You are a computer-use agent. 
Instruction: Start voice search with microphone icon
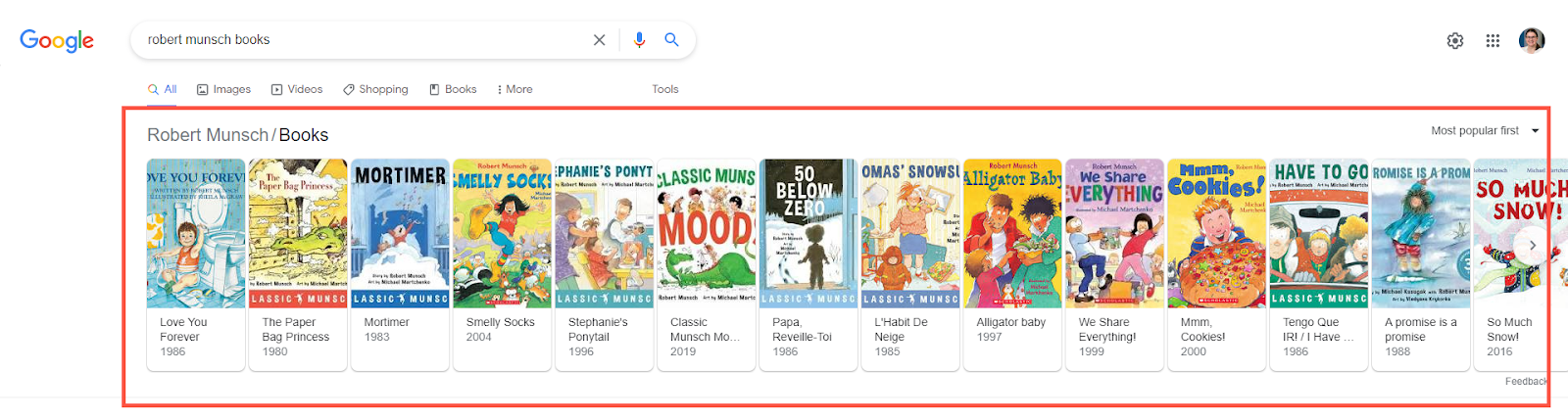639,40
